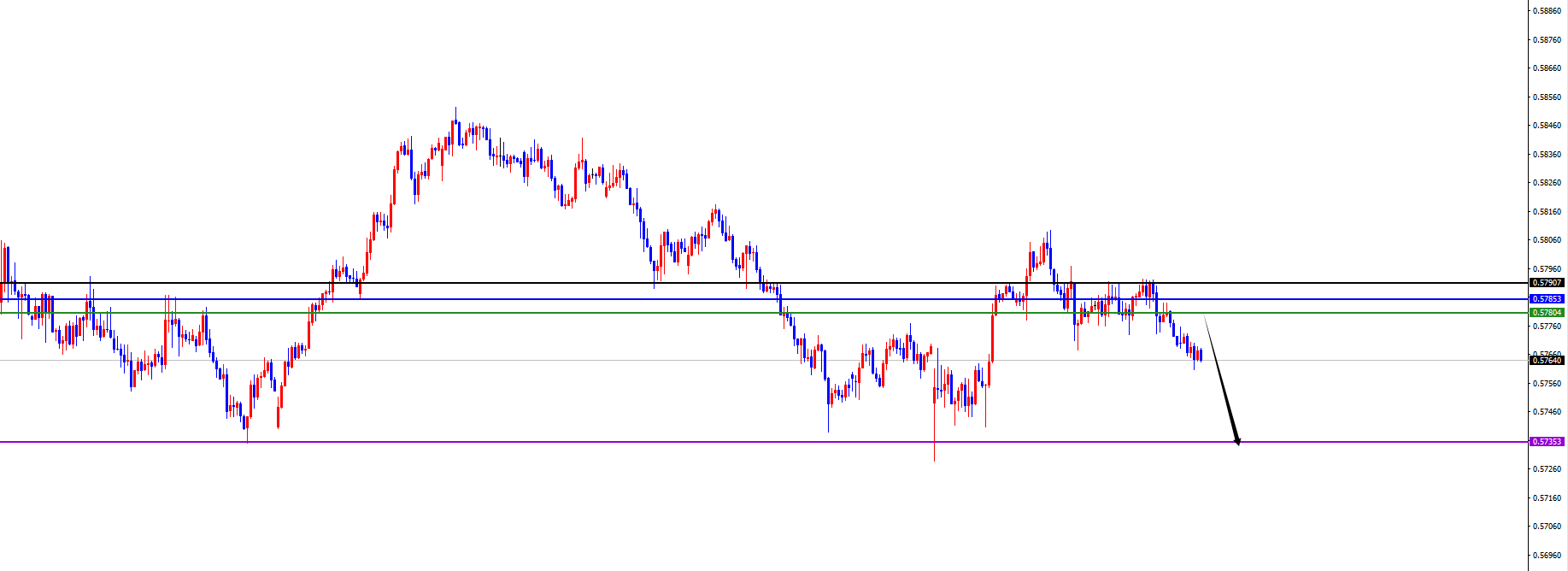The image size is (1568, 571).
Task: Click the most recent candle on chart
Action: (1201, 355)
